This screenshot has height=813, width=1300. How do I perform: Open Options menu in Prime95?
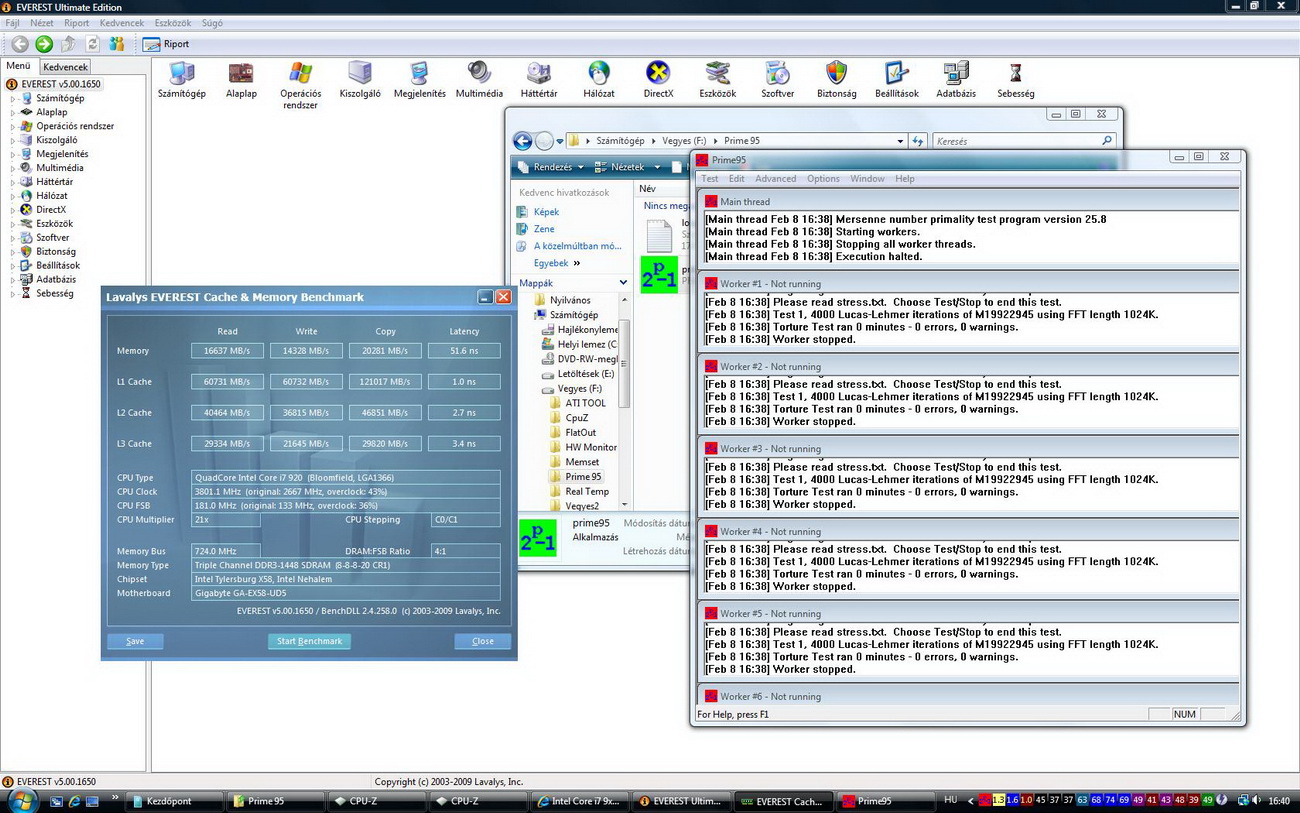(823, 179)
